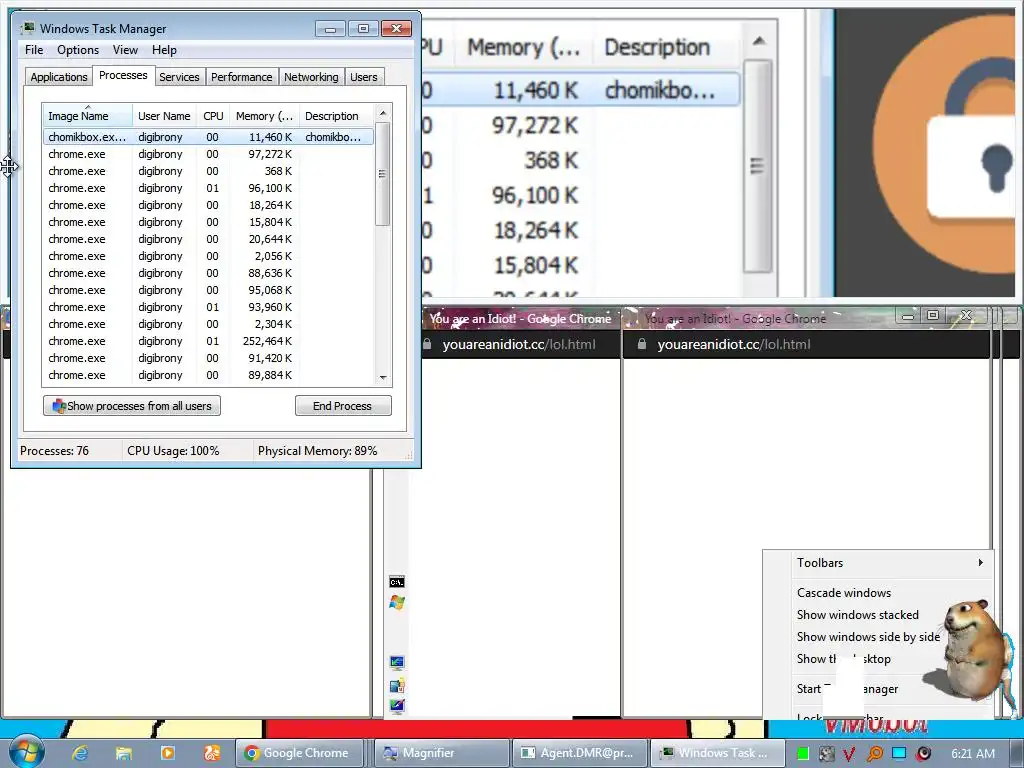Open Help menu in Task Manager
Image resolution: width=1024 pixels, height=768 pixels.
164,50
